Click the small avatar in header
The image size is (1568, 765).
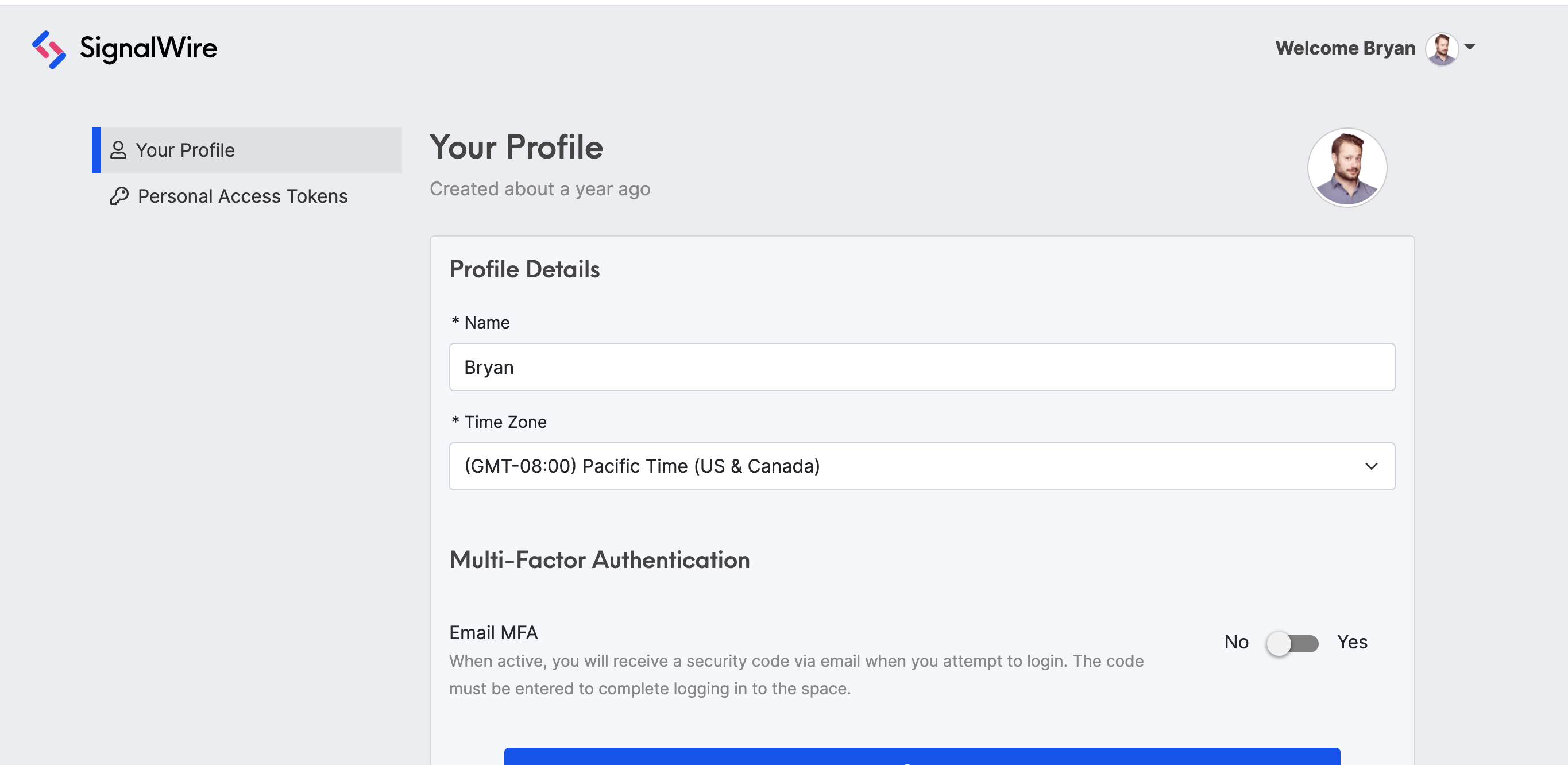(x=1442, y=49)
